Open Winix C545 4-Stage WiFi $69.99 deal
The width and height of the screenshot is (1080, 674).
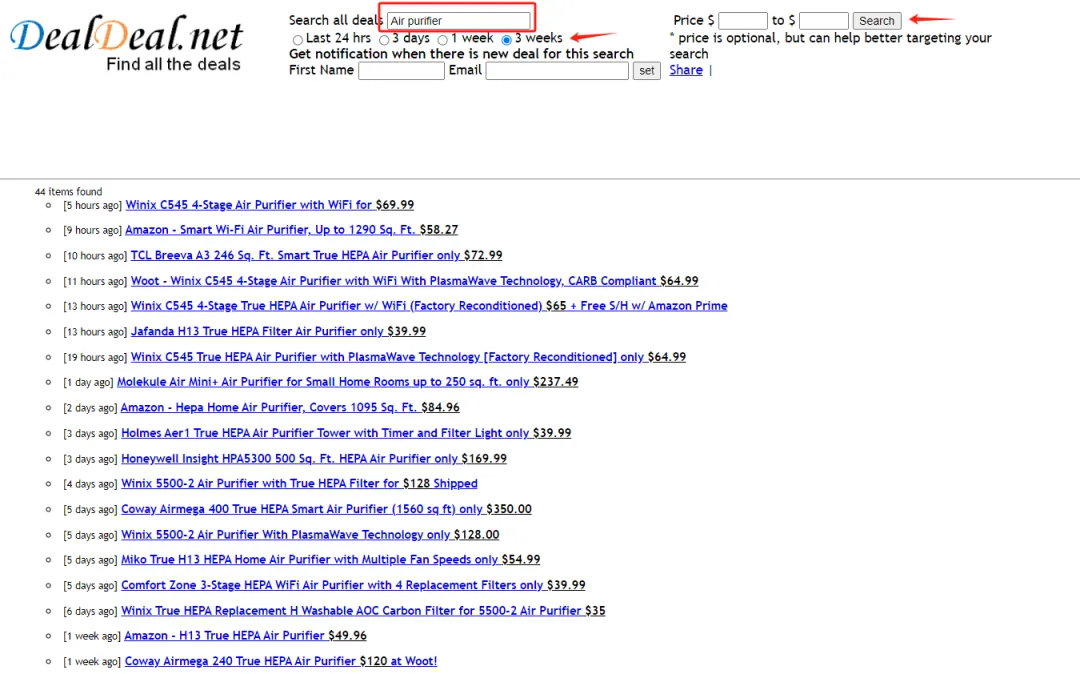pyautogui.click(x=269, y=205)
